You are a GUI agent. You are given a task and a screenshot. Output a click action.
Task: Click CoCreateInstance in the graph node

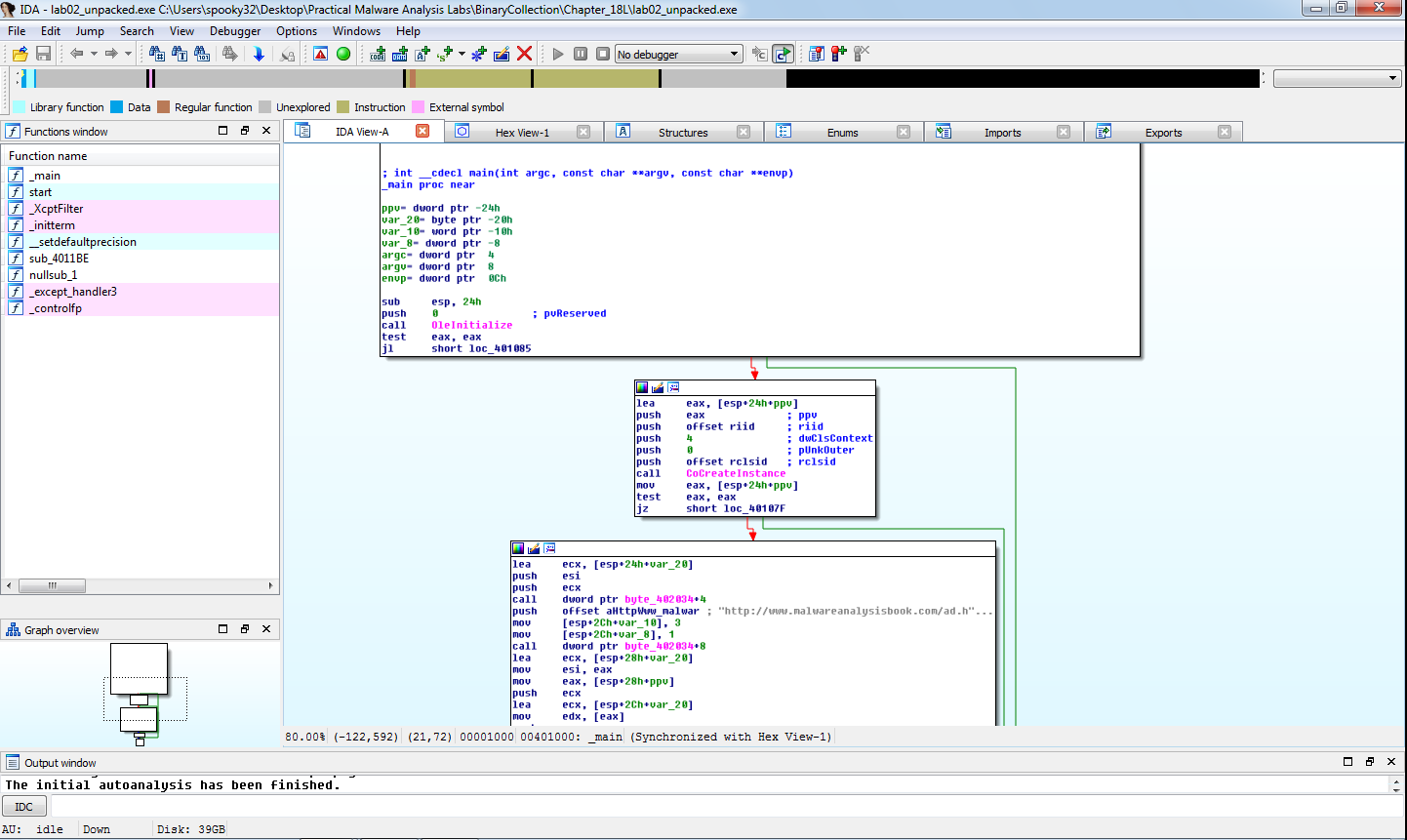[736, 473]
